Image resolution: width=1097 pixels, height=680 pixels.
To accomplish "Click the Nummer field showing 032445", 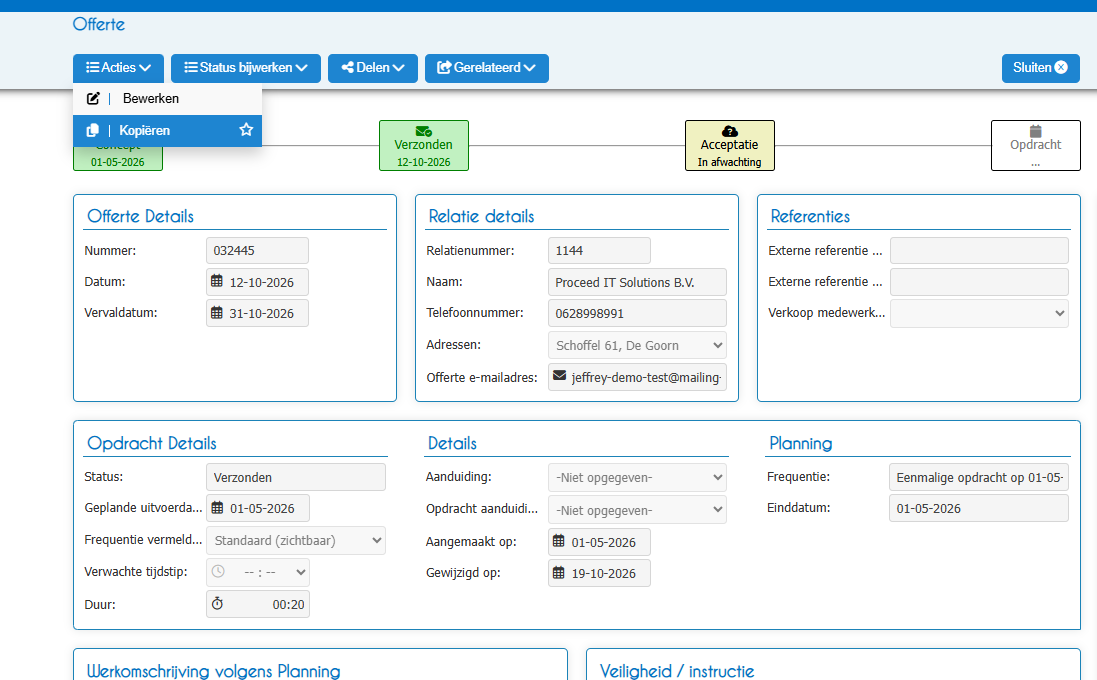I will coord(257,250).
